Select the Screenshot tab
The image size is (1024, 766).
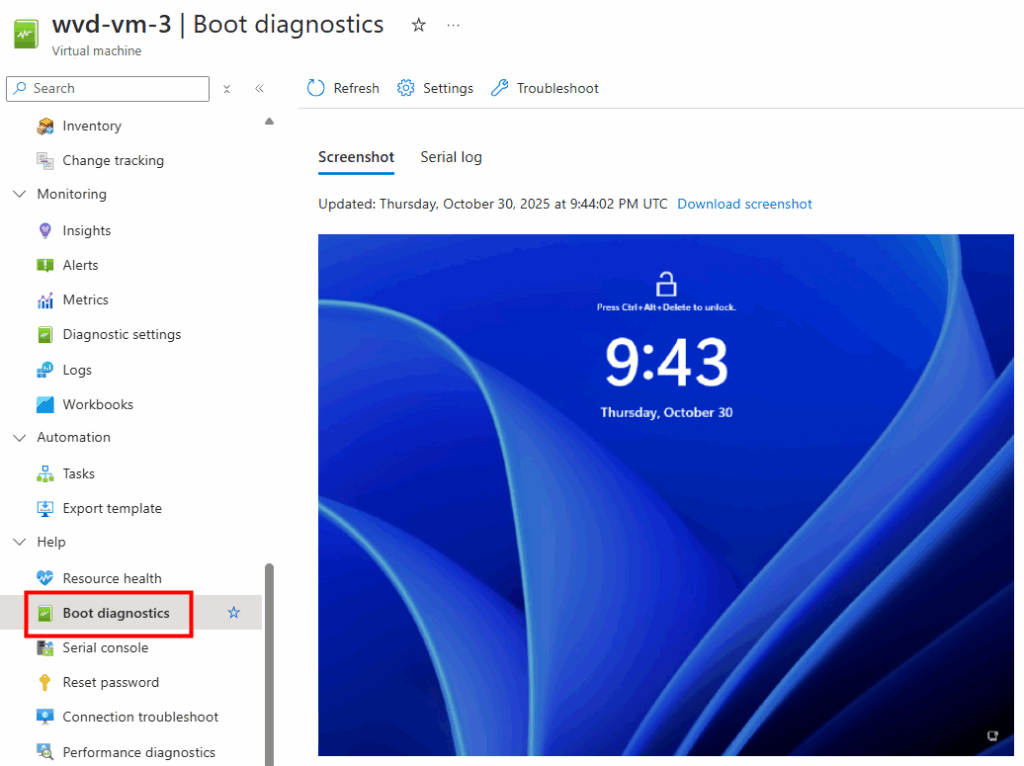point(356,157)
